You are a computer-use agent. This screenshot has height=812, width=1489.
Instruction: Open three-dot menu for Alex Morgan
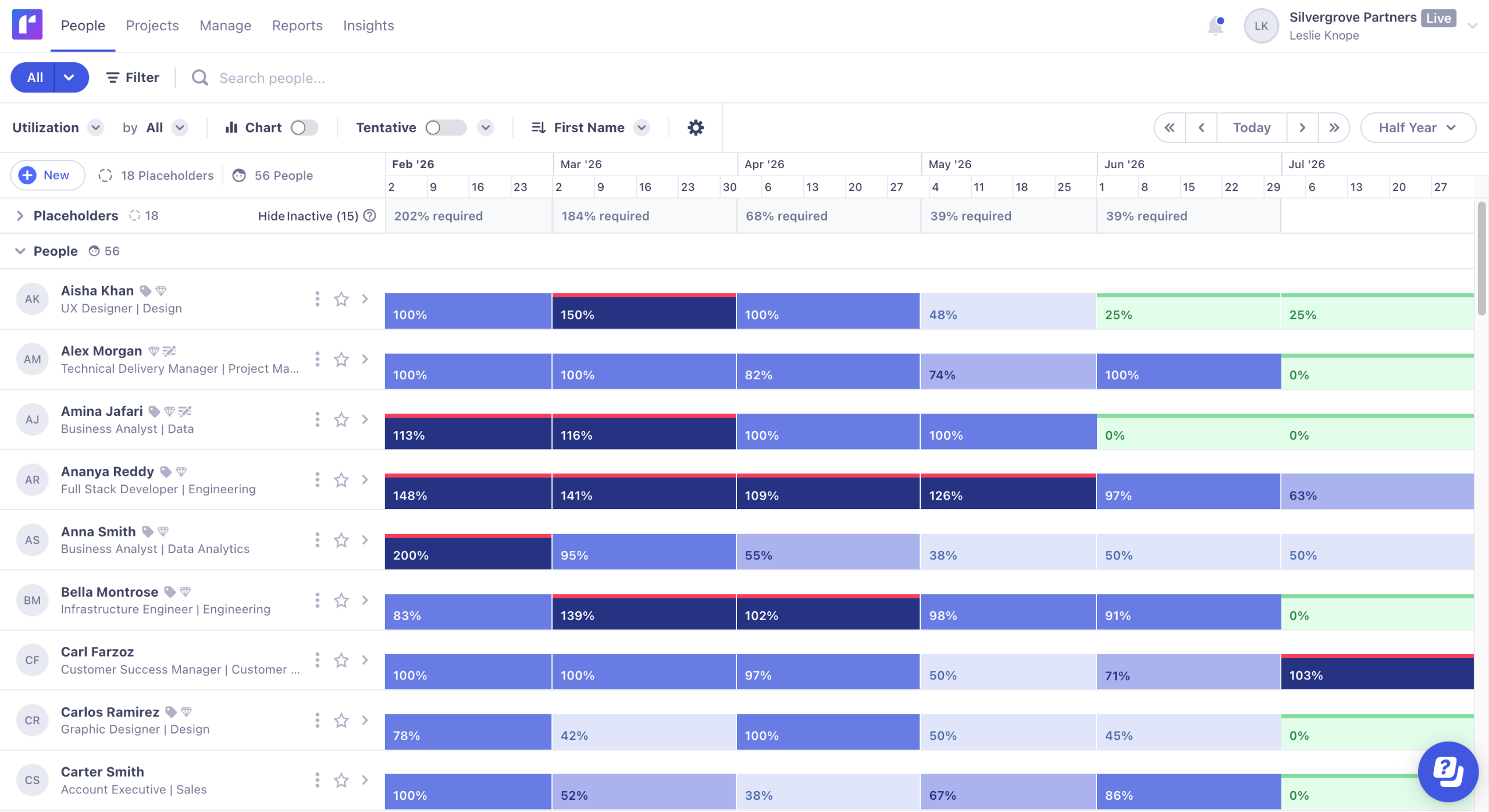click(317, 359)
